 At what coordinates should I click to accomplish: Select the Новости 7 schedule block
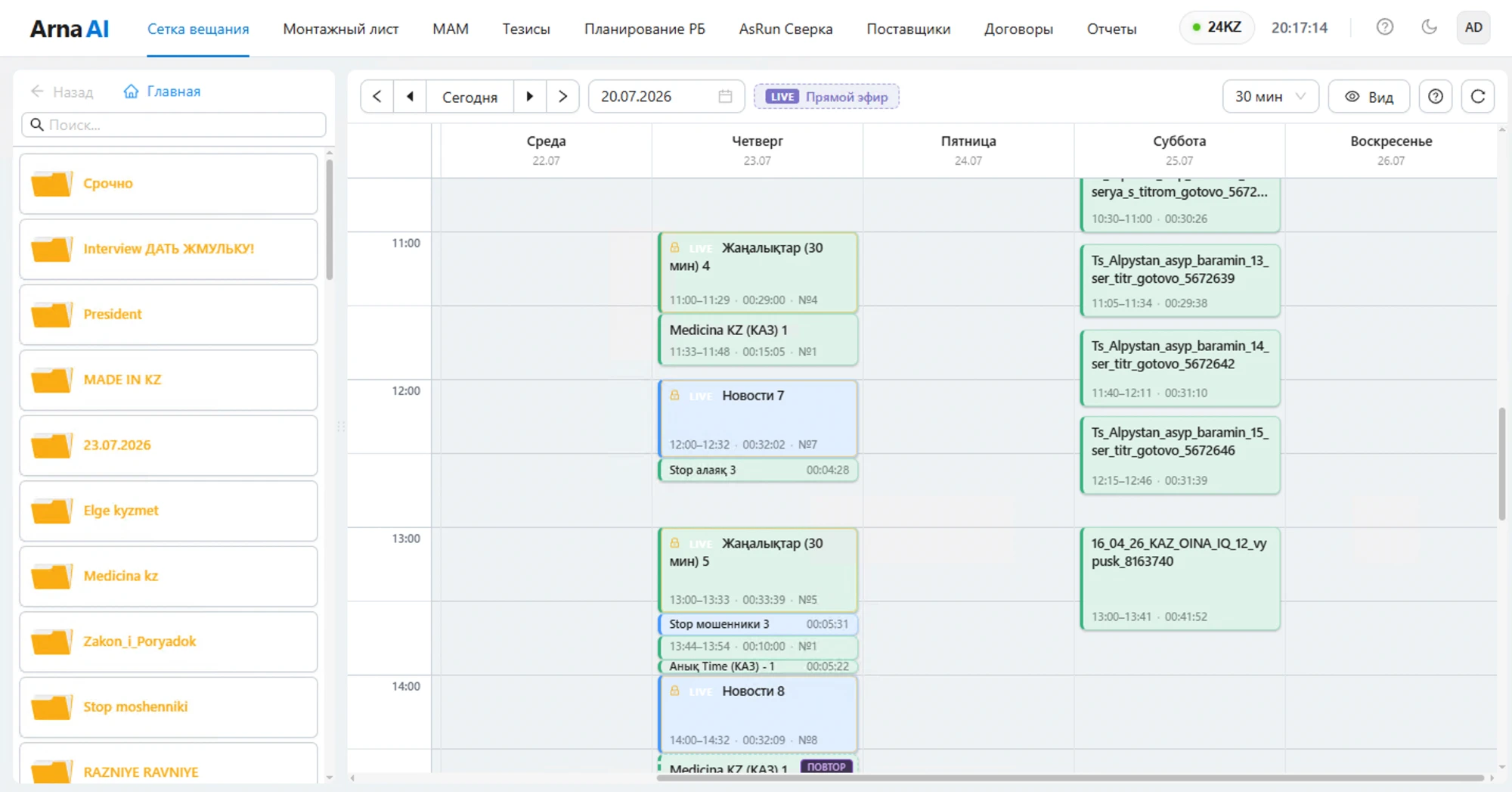click(x=758, y=419)
